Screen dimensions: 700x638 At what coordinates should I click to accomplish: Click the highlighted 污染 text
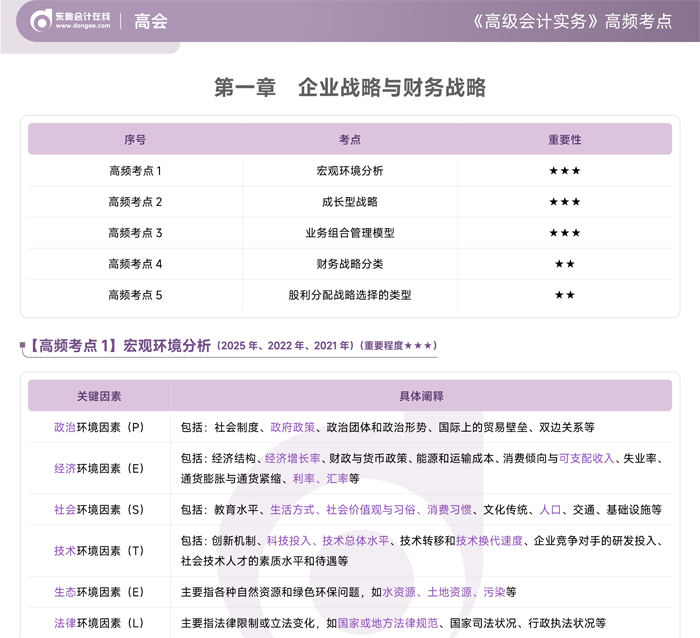click(494, 592)
